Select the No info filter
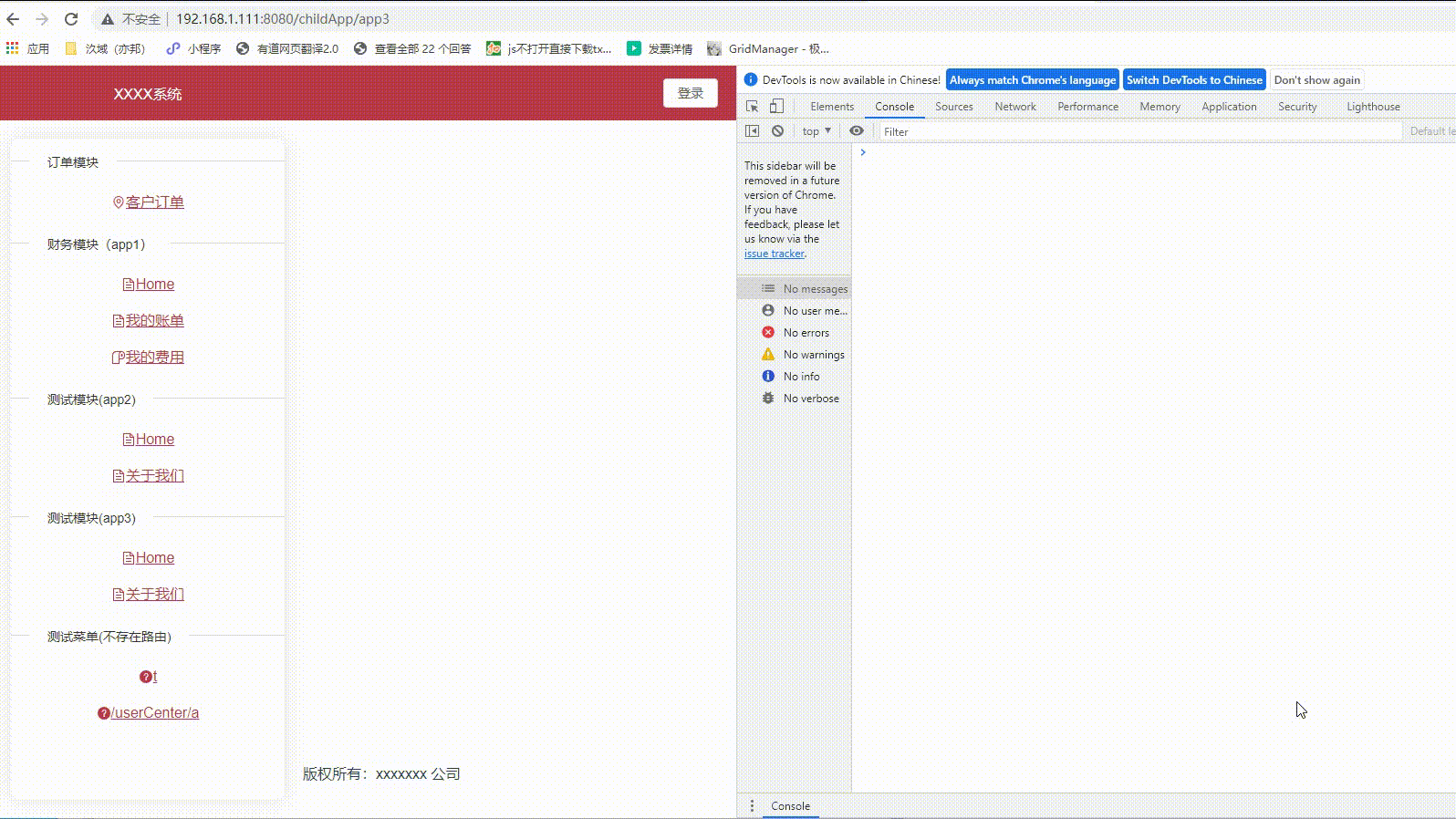 (795, 376)
